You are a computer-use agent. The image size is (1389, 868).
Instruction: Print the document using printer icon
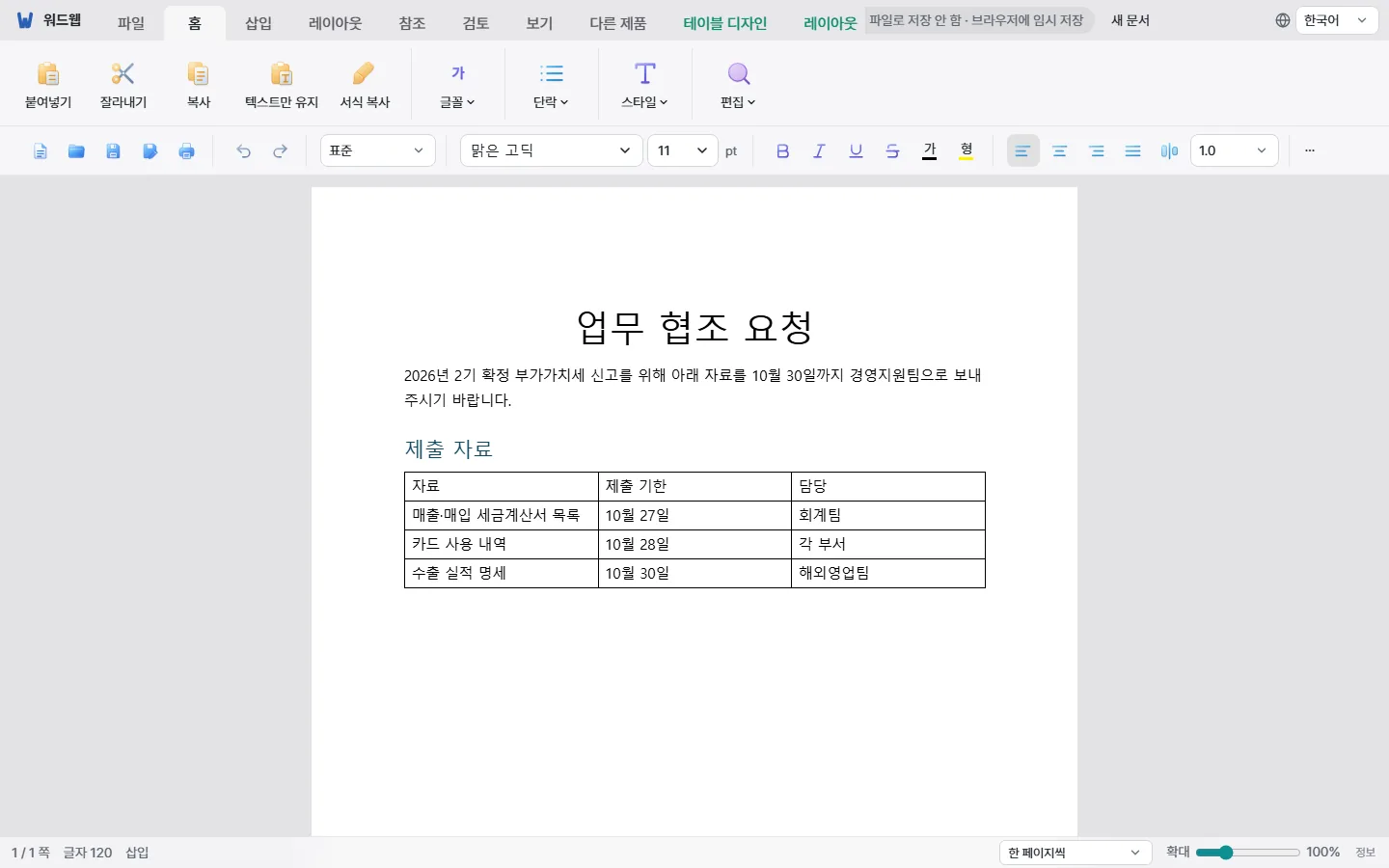coord(187,151)
